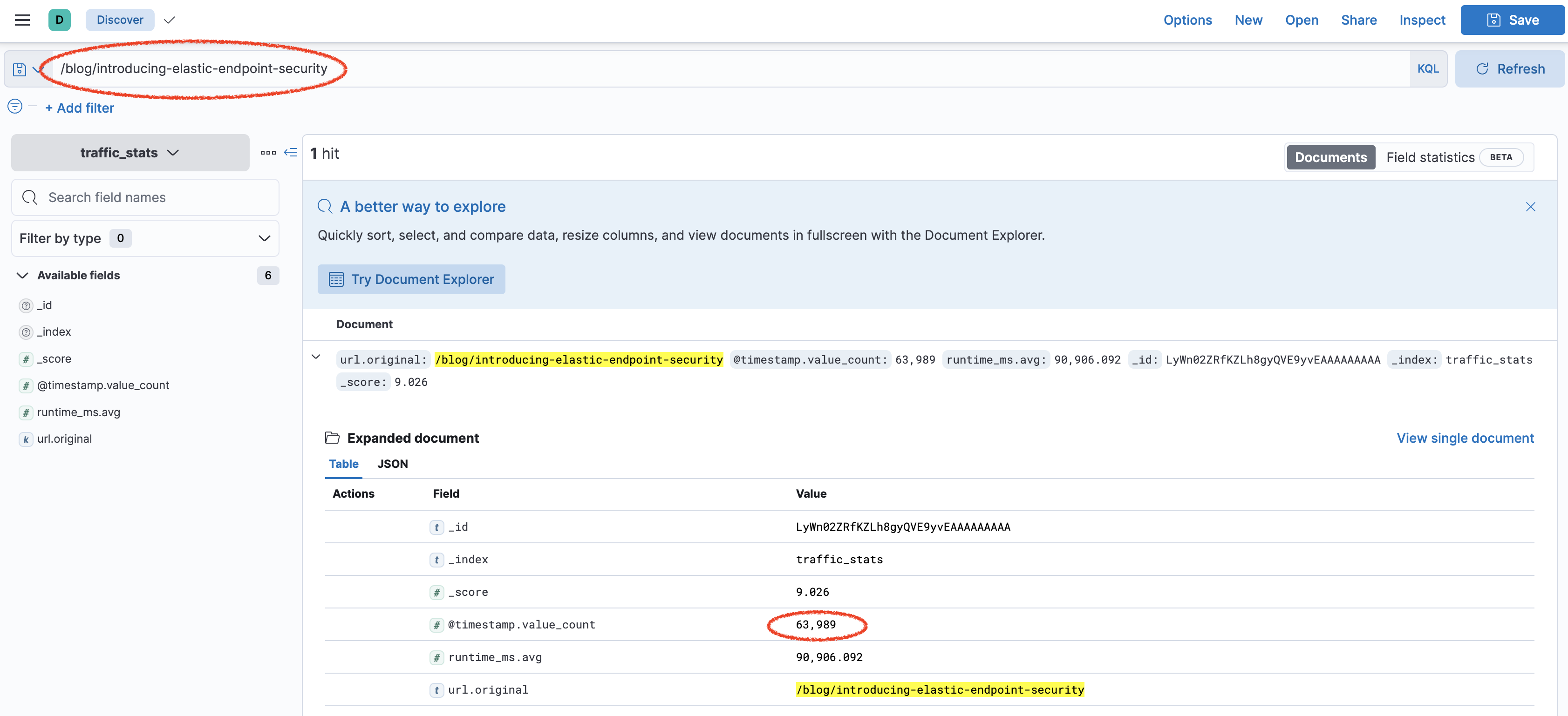Focus the KQL query search bar
The width and height of the screenshot is (1568, 716).
point(730,69)
